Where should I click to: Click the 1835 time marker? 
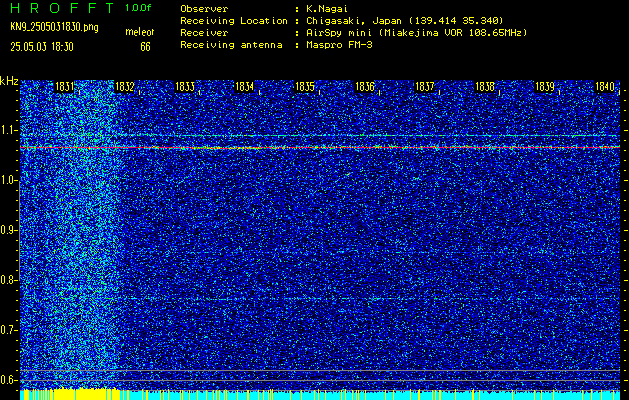pyautogui.click(x=305, y=87)
